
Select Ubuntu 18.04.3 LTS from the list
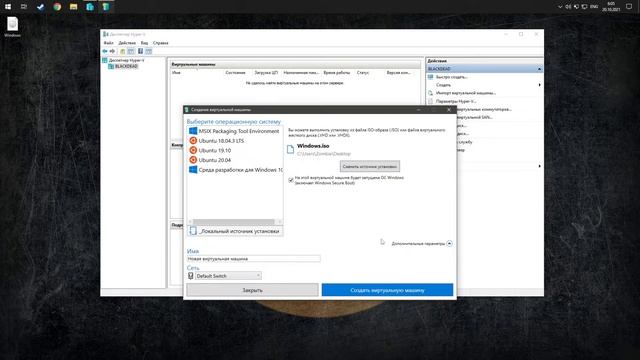(x=235, y=141)
